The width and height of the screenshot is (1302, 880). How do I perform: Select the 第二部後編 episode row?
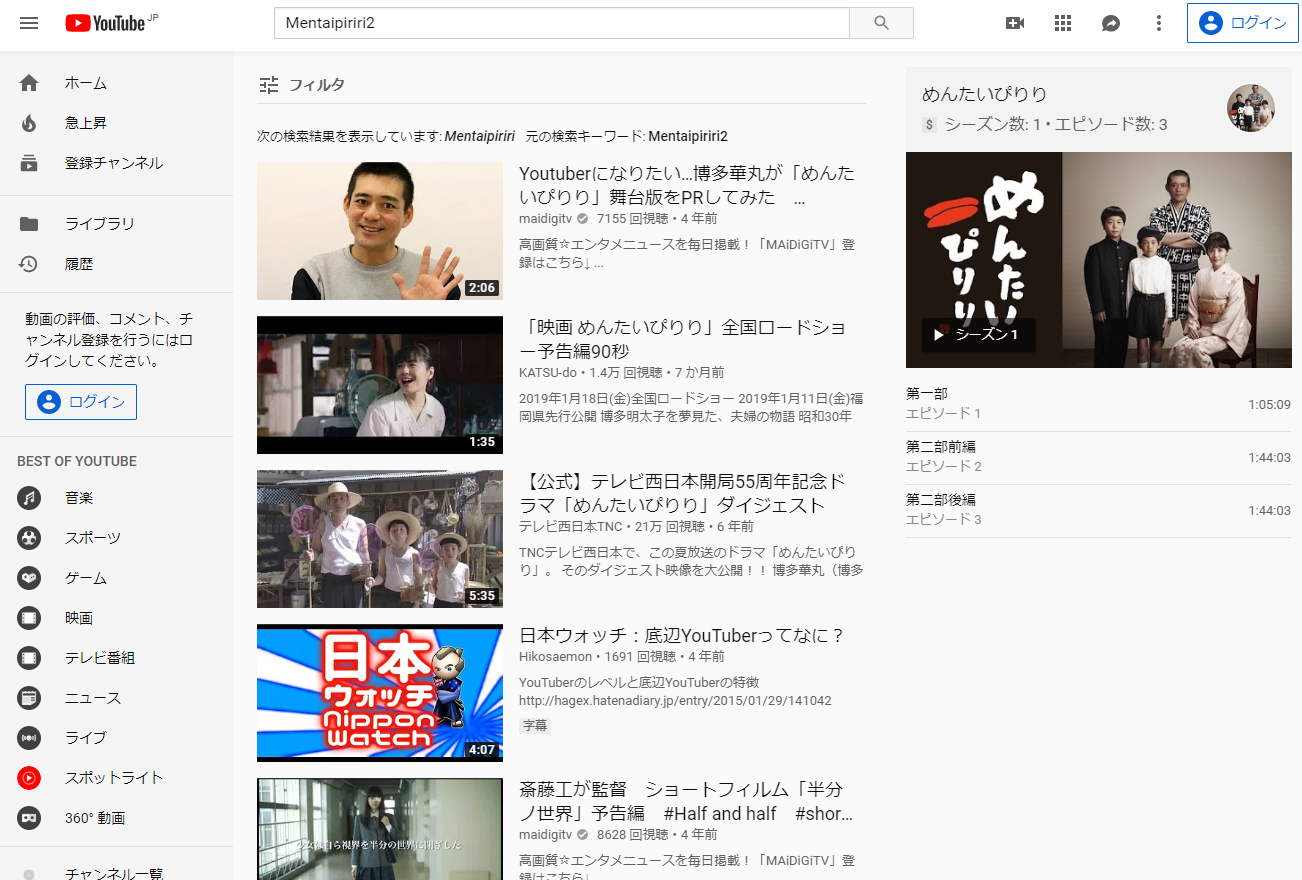[1098, 510]
